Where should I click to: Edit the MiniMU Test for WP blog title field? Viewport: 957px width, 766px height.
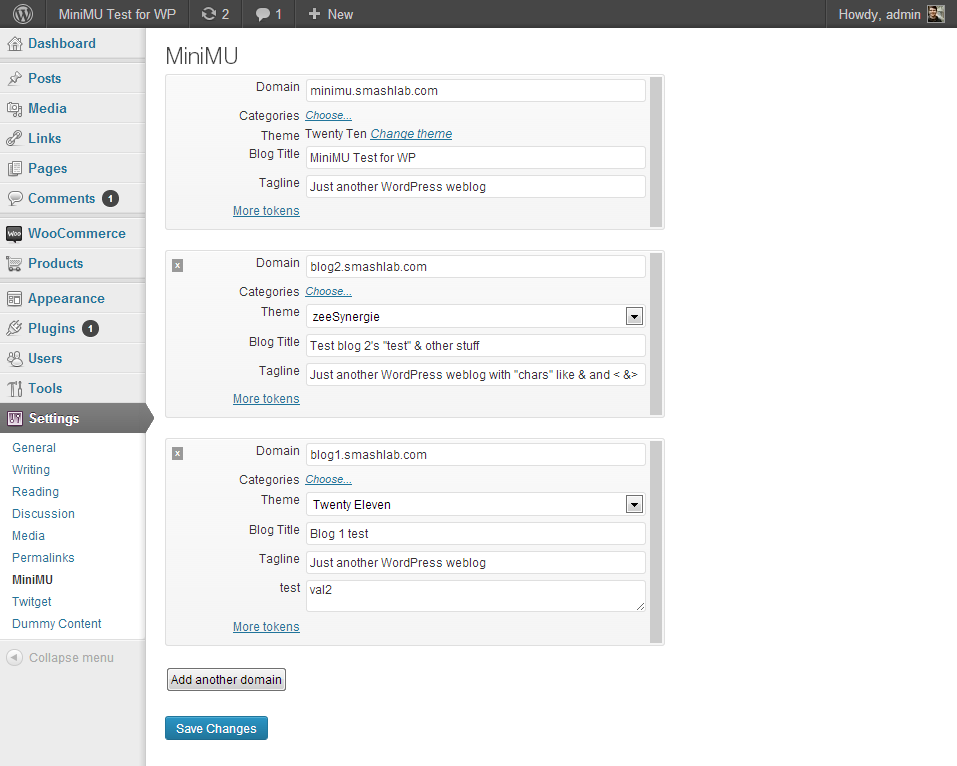click(x=475, y=157)
